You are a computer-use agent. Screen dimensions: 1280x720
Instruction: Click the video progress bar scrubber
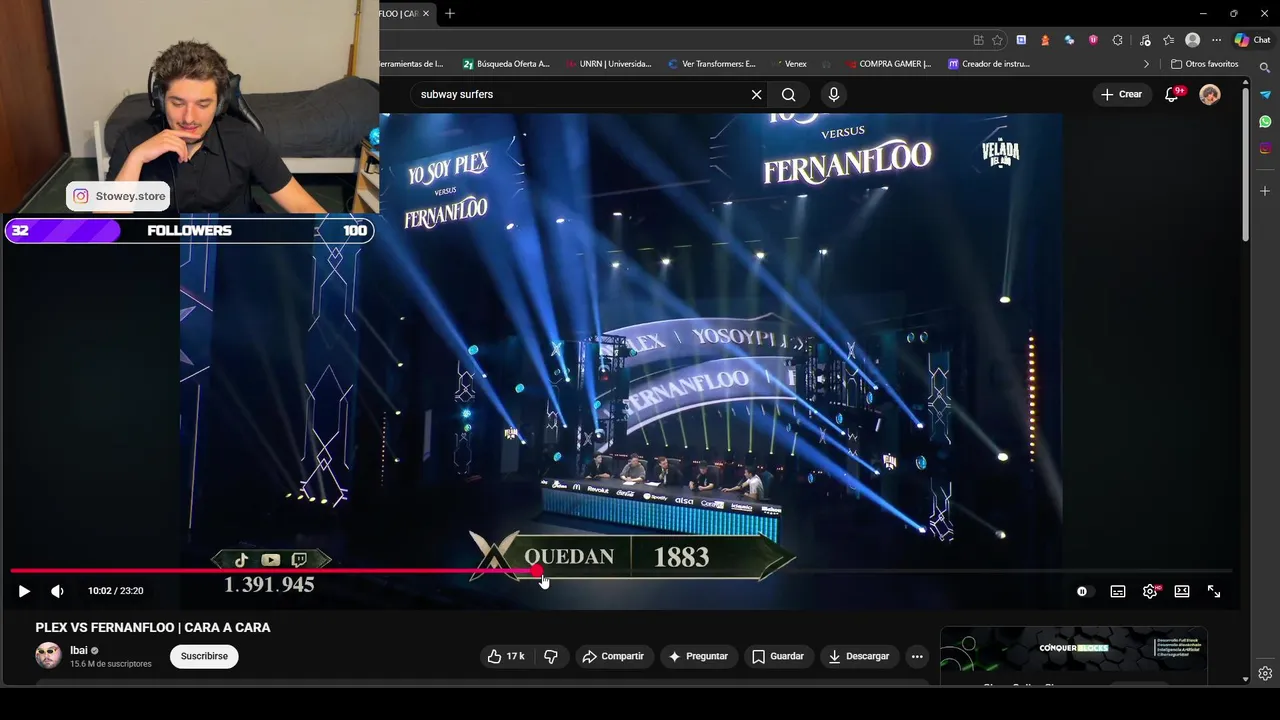pos(537,571)
